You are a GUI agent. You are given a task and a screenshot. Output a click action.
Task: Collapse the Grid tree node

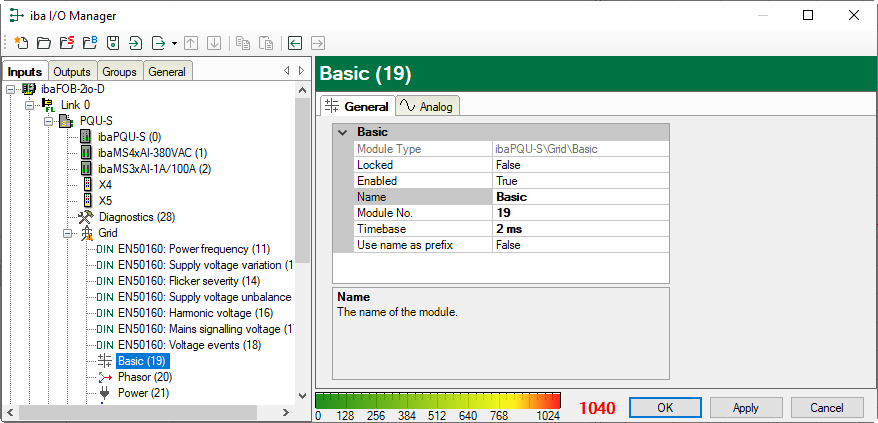pos(69,233)
